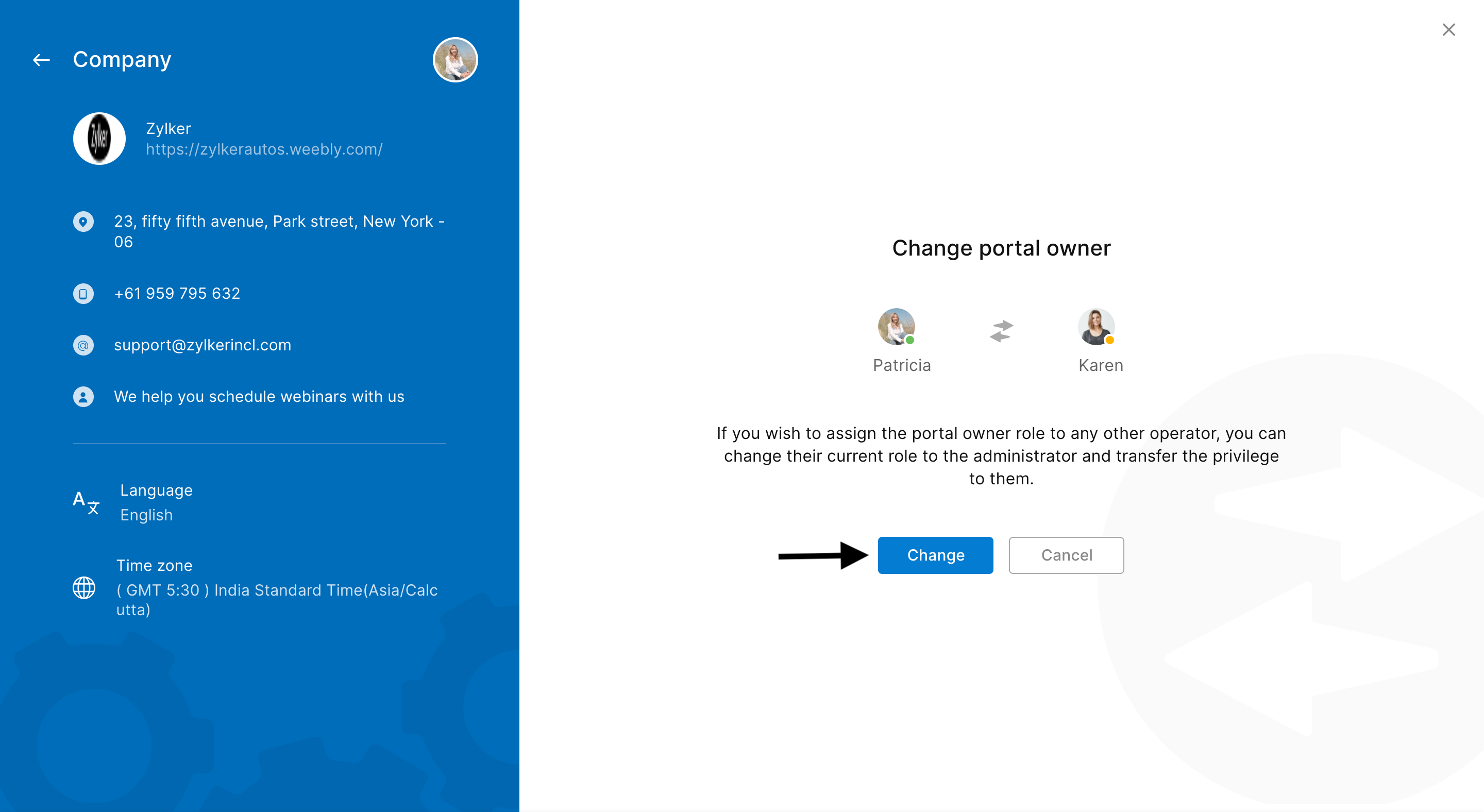Close the change portal owner panel
The image size is (1484, 812).
click(x=1448, y=29)
